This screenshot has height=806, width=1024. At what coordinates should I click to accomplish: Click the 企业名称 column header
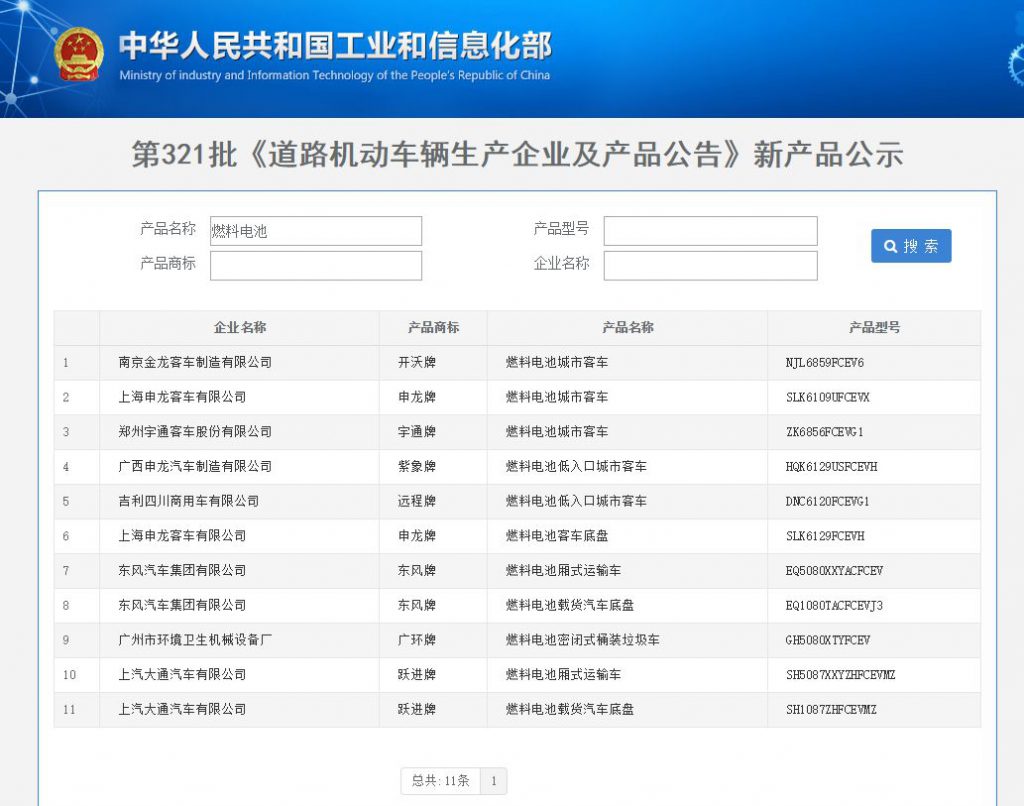pos(239,328)
